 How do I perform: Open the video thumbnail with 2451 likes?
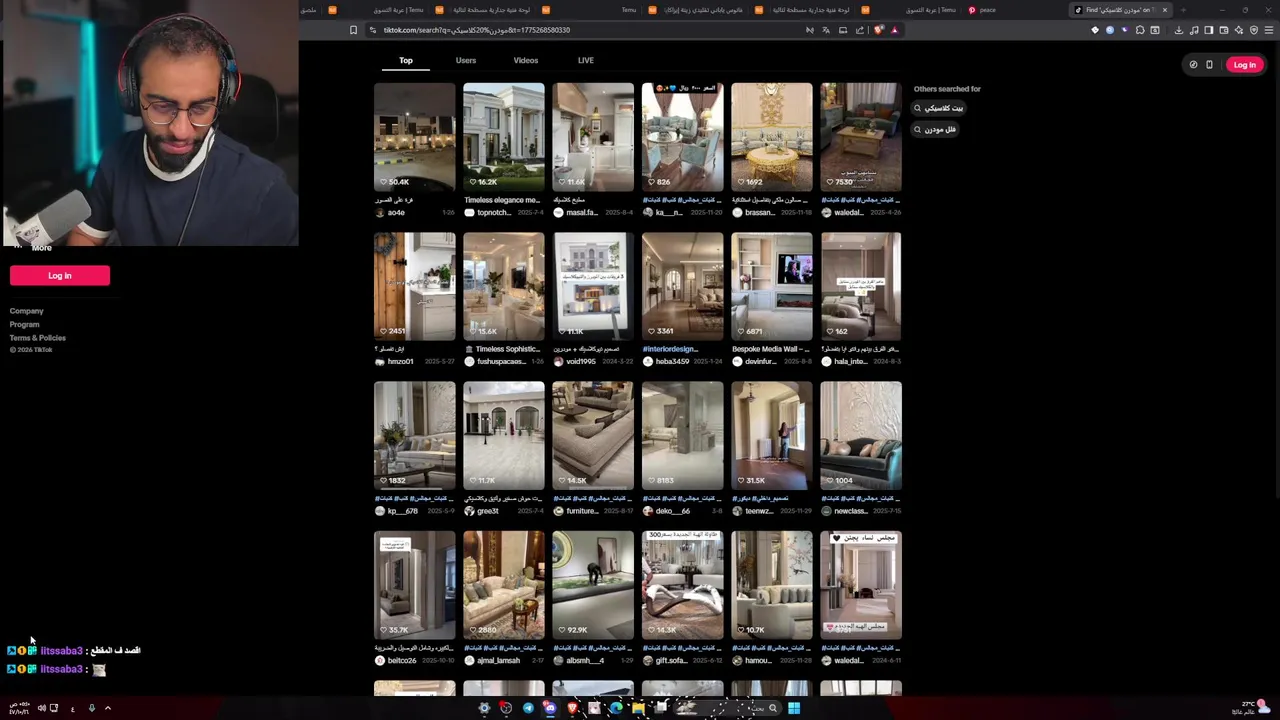(x=414, y=286)
